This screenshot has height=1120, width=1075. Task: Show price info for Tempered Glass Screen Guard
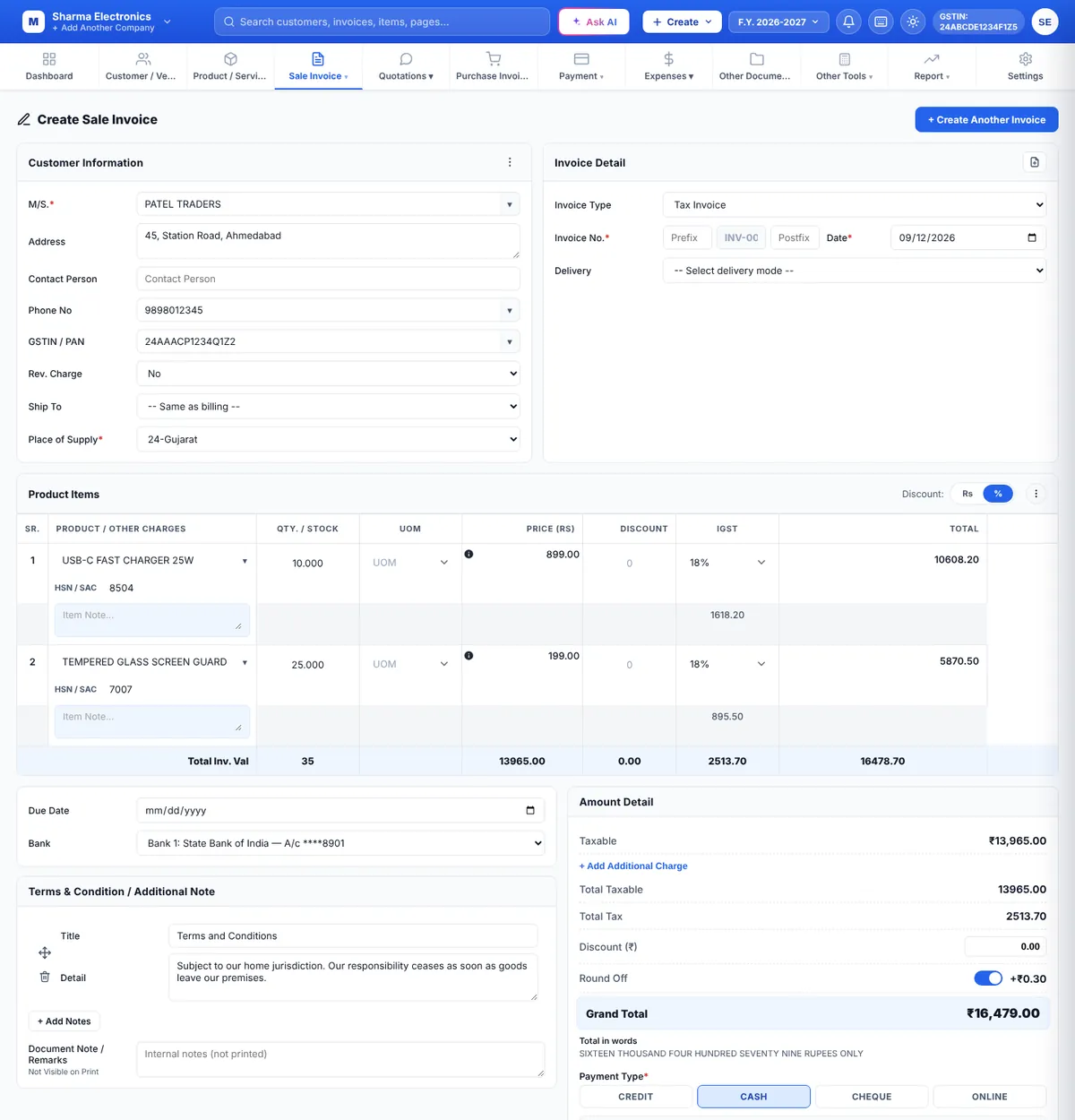469,656
